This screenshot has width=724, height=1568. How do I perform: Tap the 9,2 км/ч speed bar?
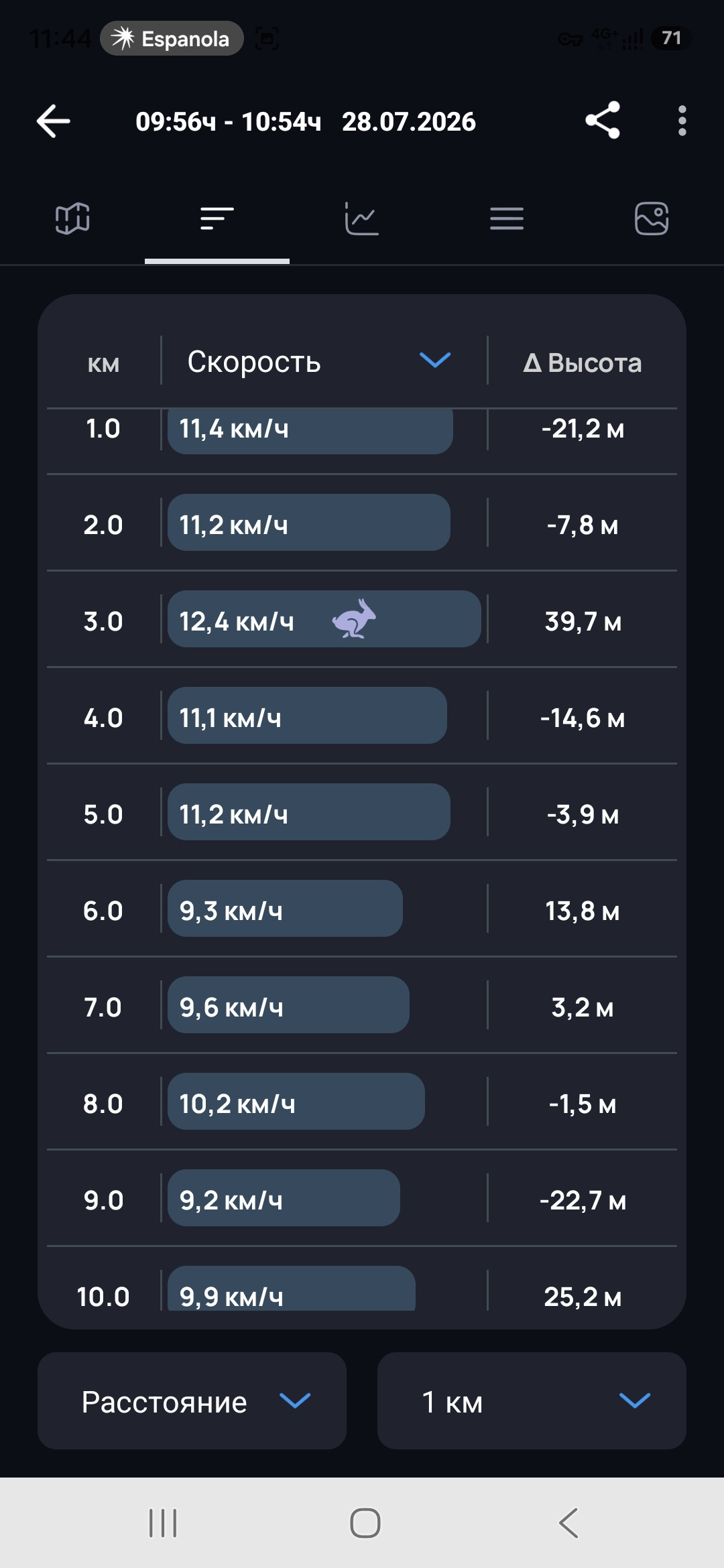coord(284,1197)
